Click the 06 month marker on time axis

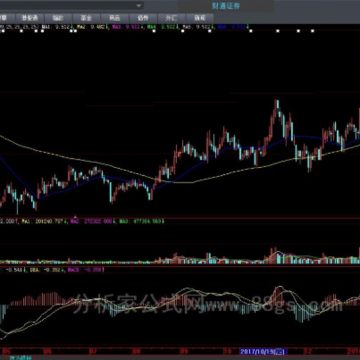coord(48,352)
